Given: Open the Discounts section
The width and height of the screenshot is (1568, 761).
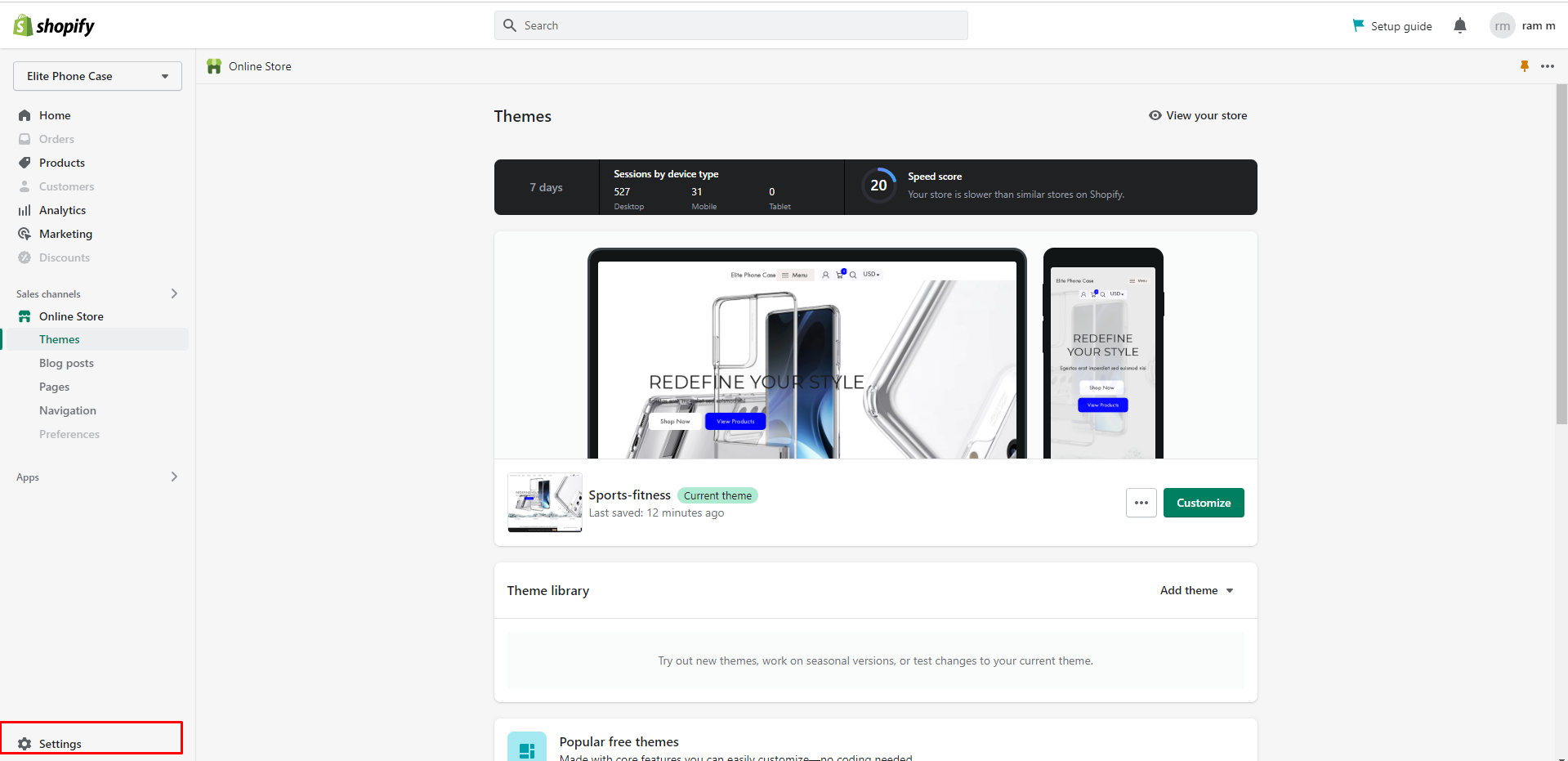Looking at the screenshot, I should coord(65,257).
